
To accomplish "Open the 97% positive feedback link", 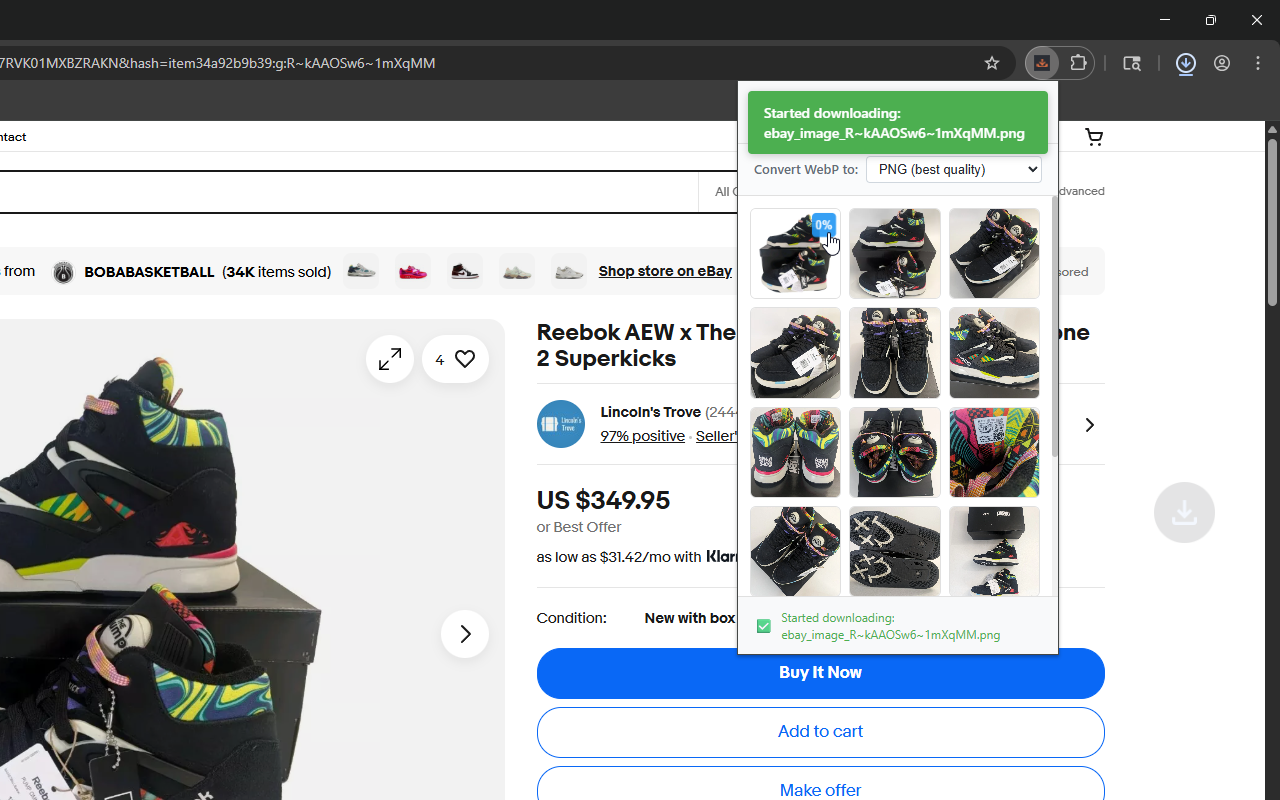I will tap(643, 436).
